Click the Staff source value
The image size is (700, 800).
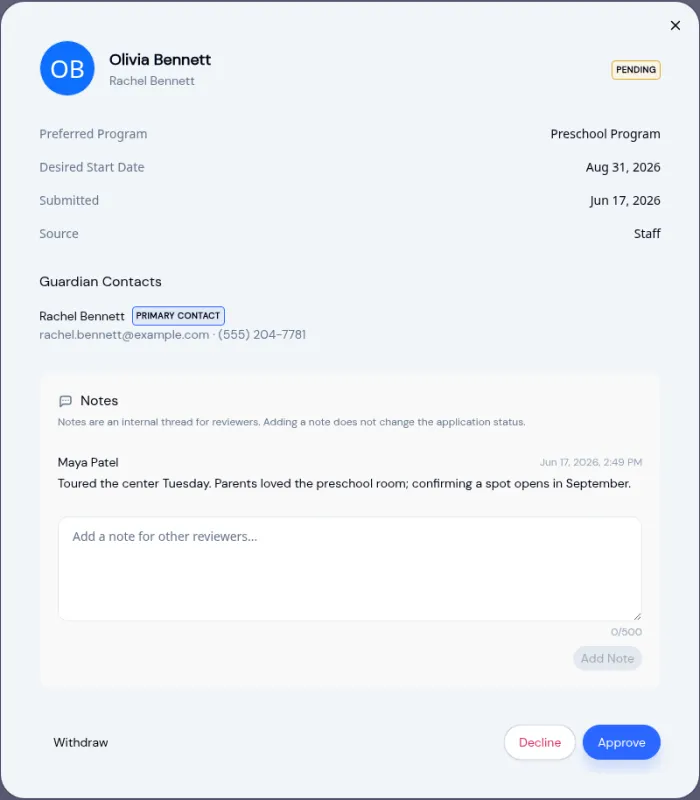647,234
